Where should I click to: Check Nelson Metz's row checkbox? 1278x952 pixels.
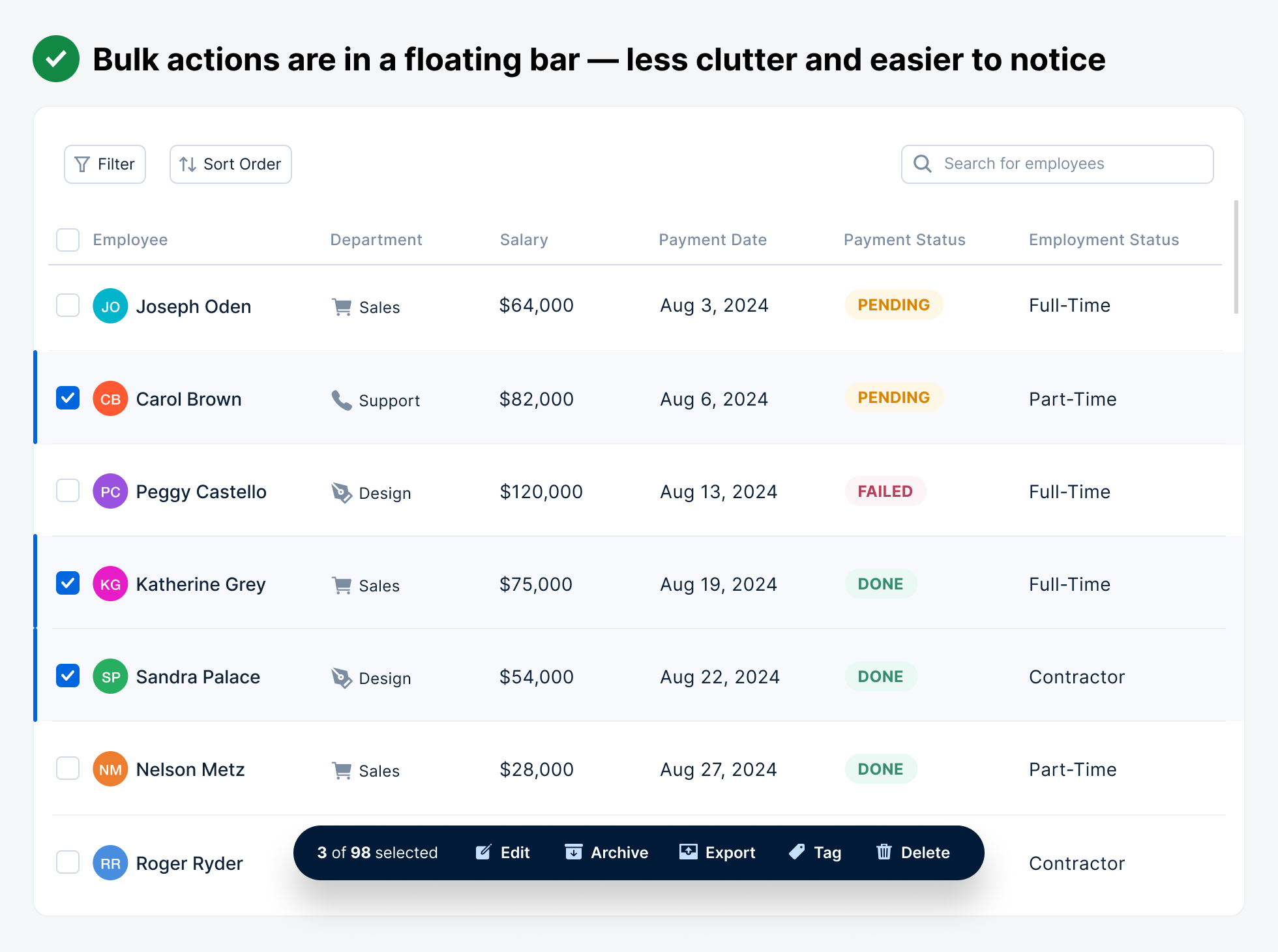(x=68, y=768)
